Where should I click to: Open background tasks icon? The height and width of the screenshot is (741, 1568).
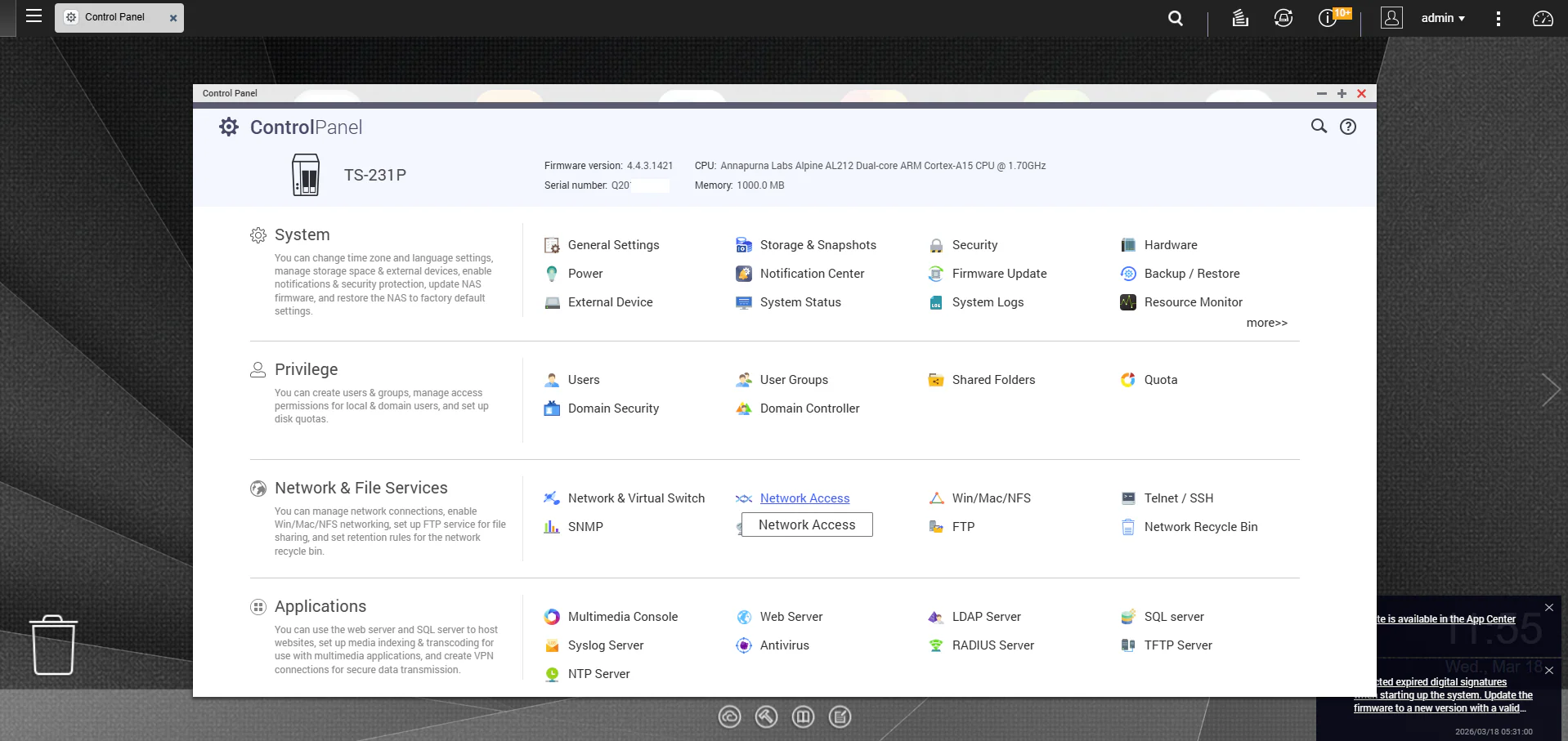point(1240,18)
